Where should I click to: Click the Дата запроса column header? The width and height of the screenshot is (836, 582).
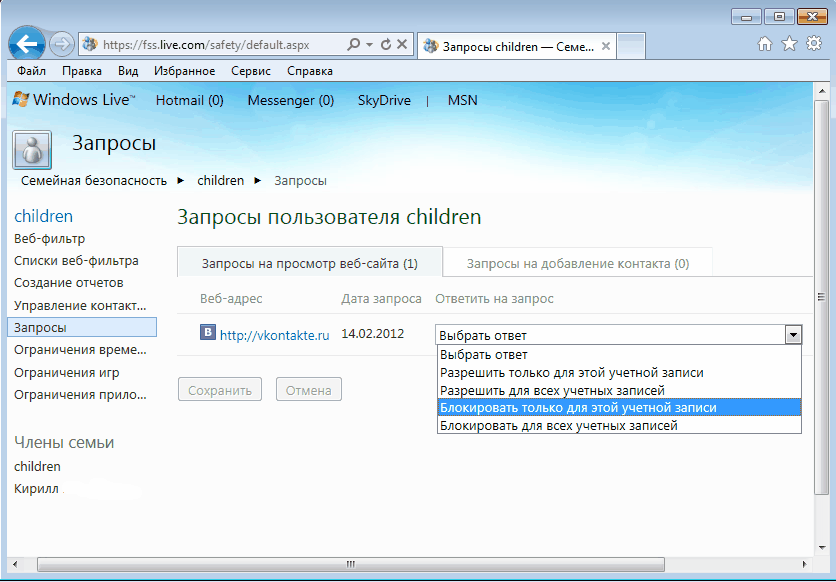pyautogui.click(x=381, y=298)
